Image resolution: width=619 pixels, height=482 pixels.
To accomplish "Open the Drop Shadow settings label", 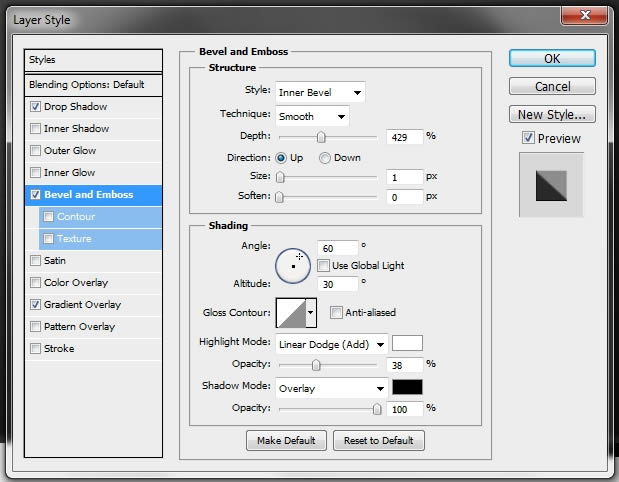I will [75, 107].
